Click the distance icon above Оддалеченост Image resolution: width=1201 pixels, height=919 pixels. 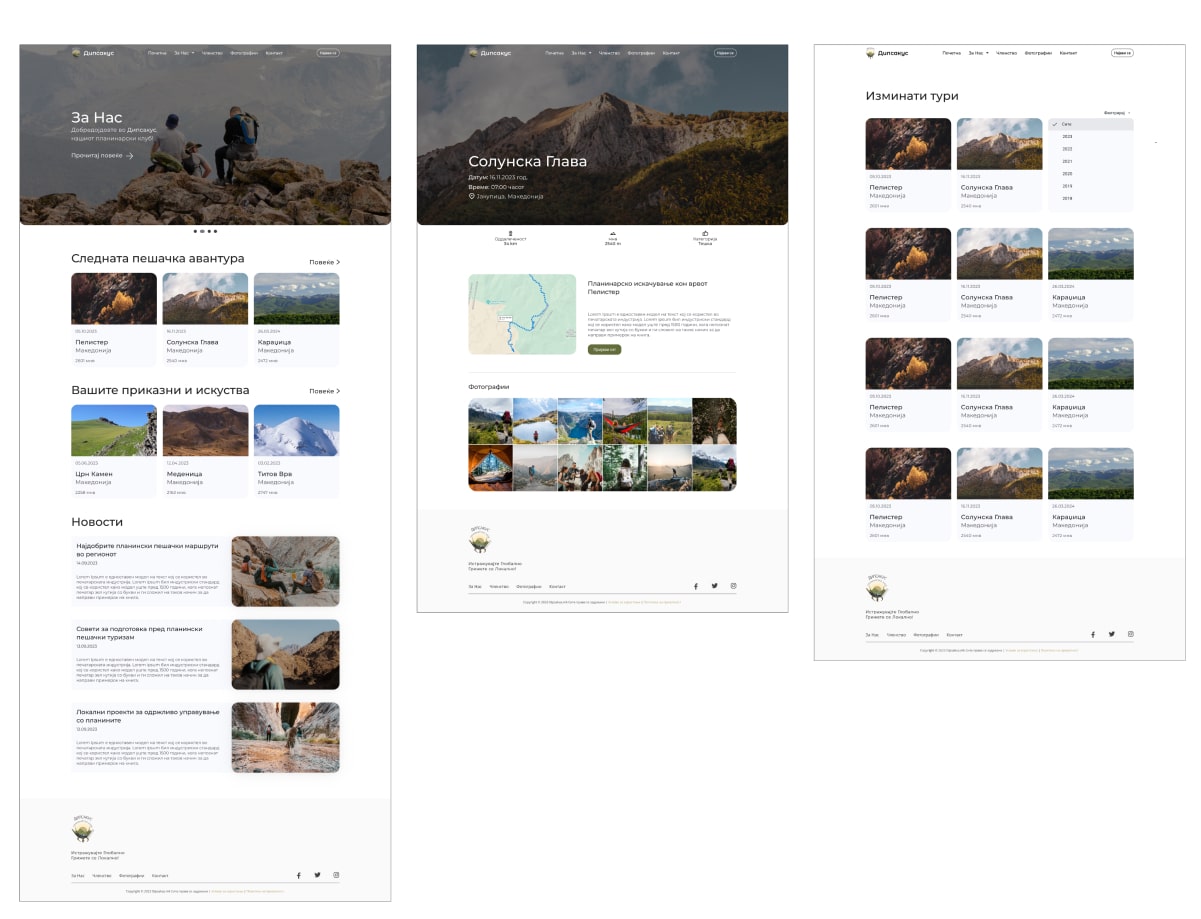(x=510, y=233)
